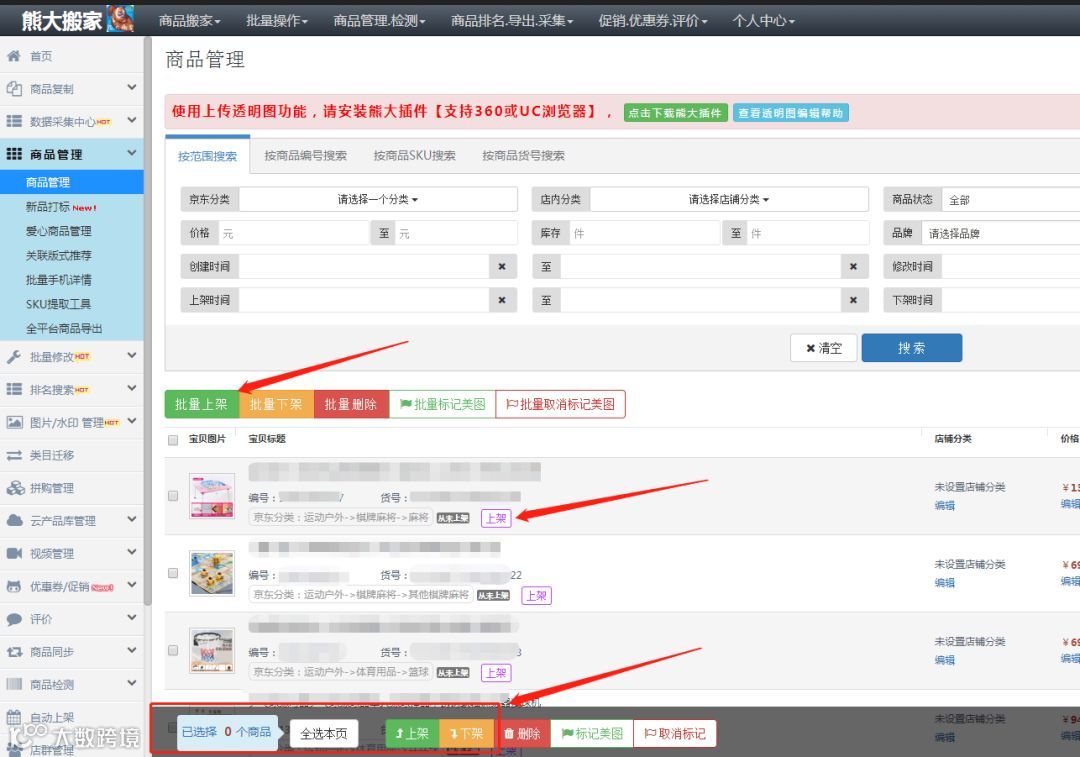Click the home icon beside 首页
Viewport: 1080px width, 757px height.
[x=14, y=56]
